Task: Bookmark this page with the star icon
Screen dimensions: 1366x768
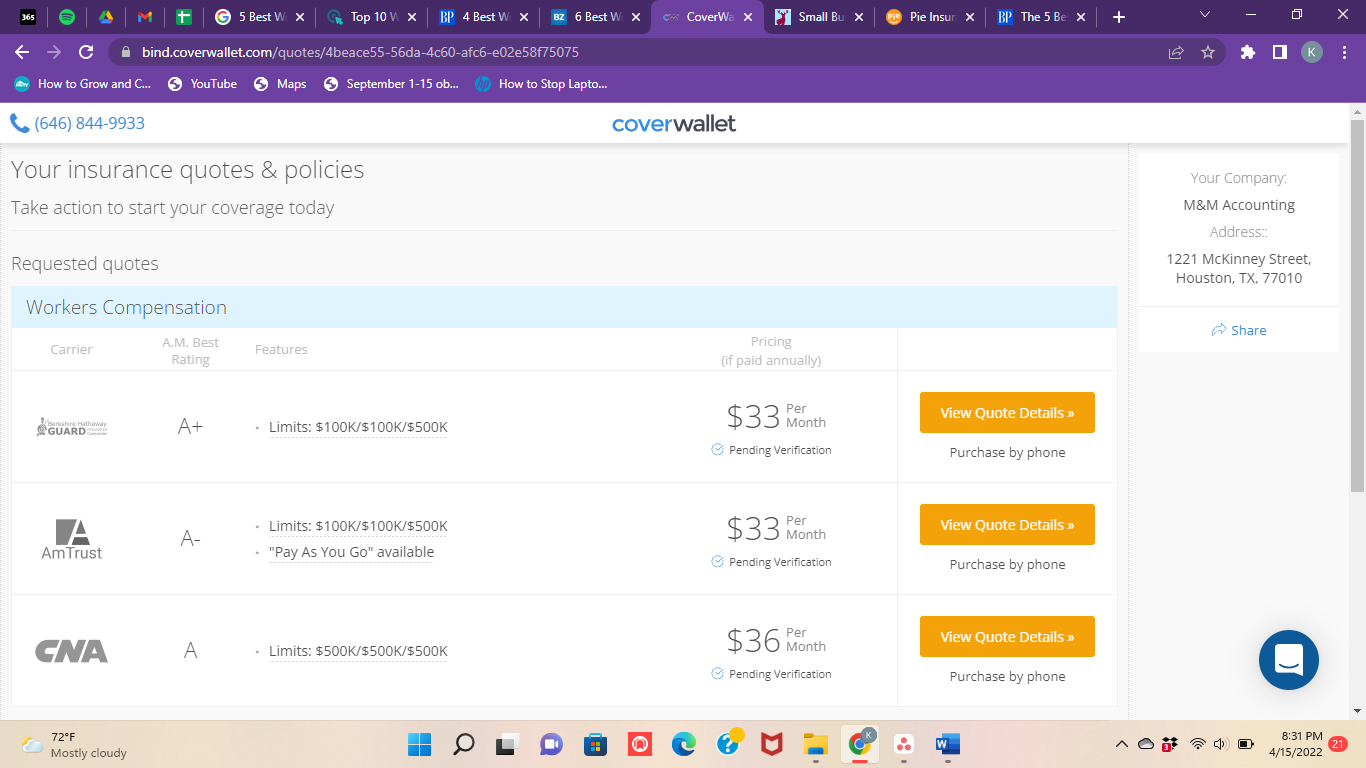Action: point(1208,52)
